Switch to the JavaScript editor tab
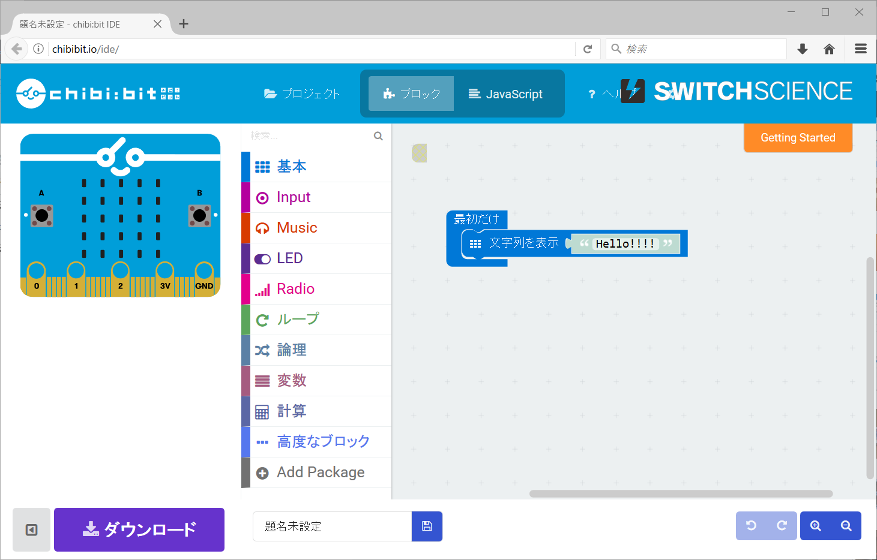 tap(505, 94)
